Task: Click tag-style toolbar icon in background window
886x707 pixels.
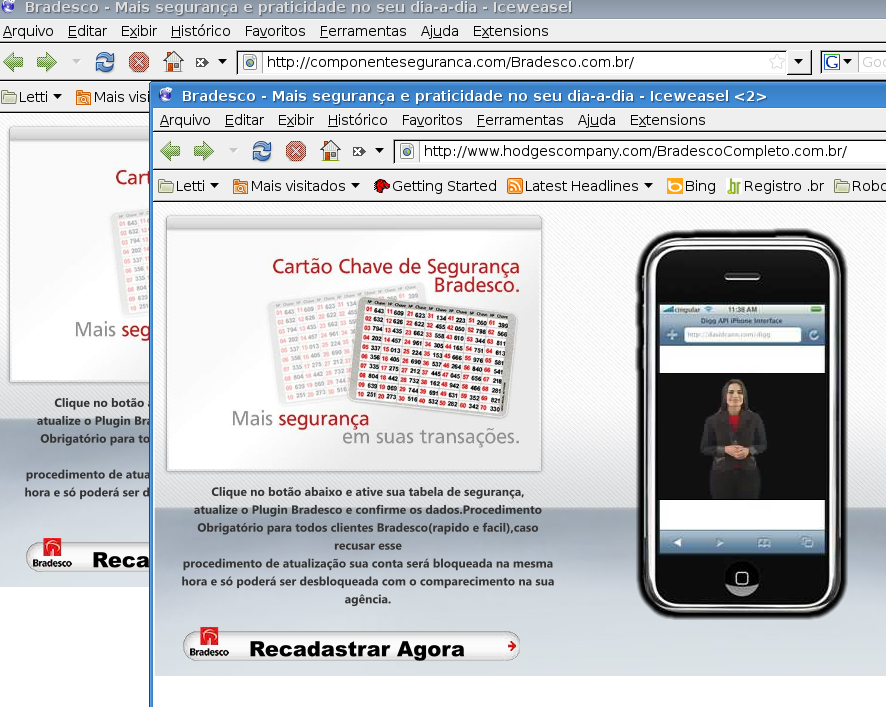Action: 202,62
